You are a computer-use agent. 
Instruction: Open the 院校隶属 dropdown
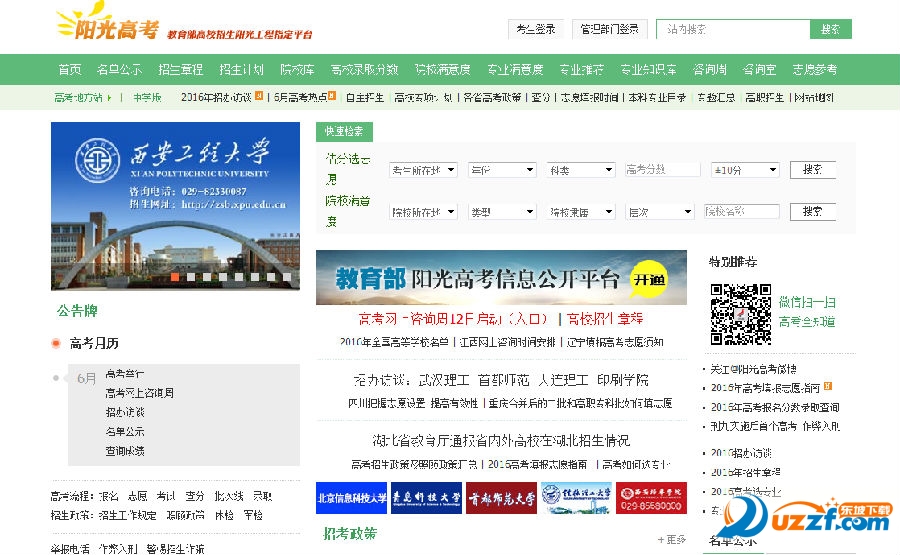(x=581, y=212)
